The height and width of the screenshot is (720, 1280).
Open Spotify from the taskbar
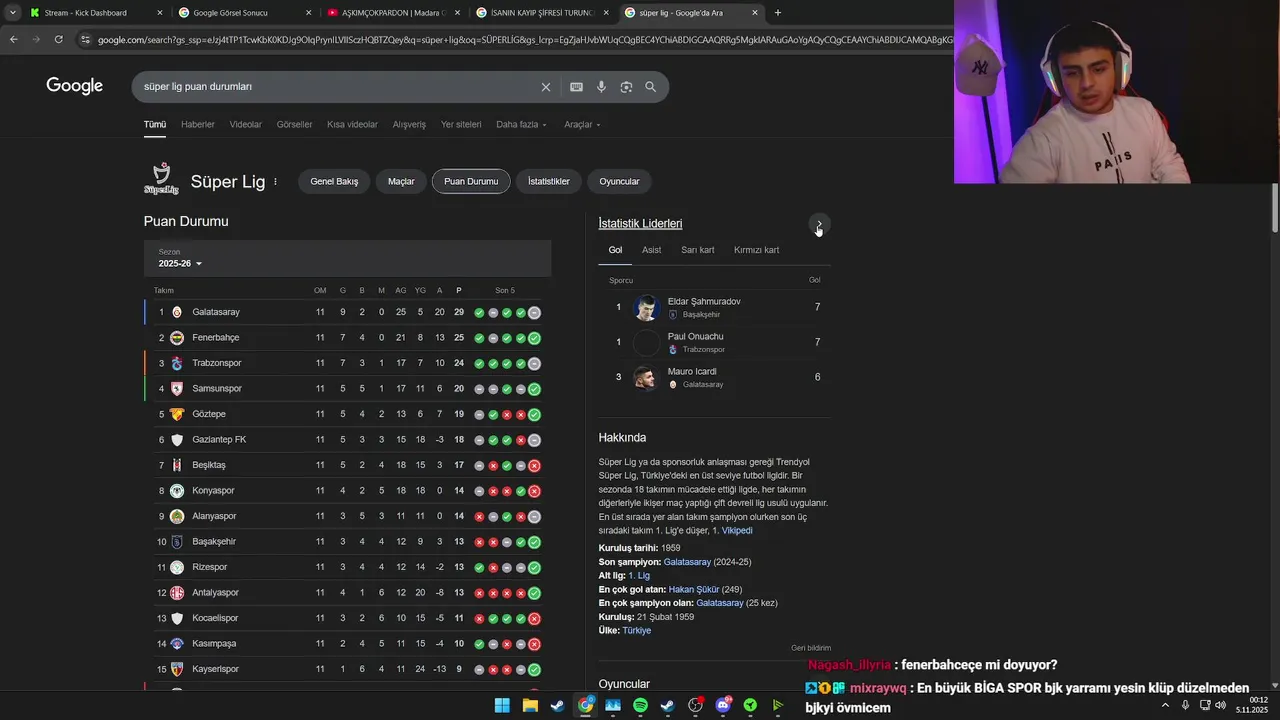point(640,705)
